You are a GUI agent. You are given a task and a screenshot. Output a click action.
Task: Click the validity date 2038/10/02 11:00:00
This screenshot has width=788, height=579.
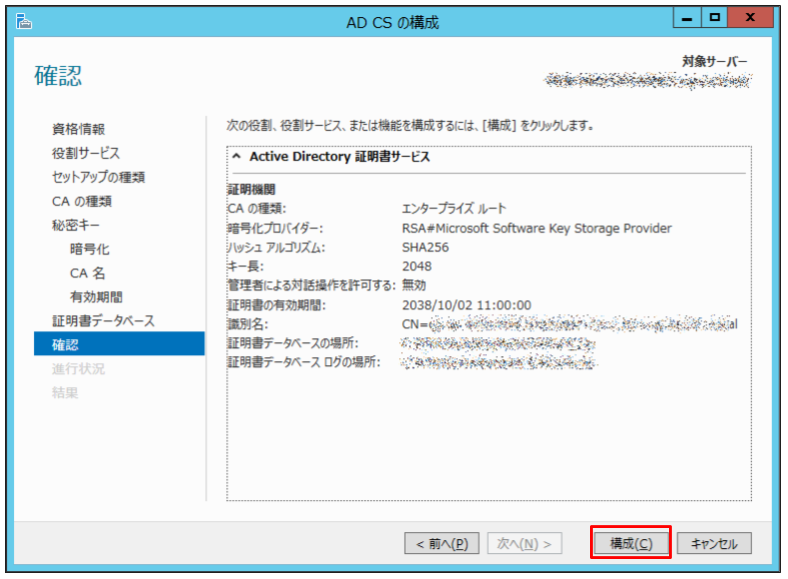point(466,305)
